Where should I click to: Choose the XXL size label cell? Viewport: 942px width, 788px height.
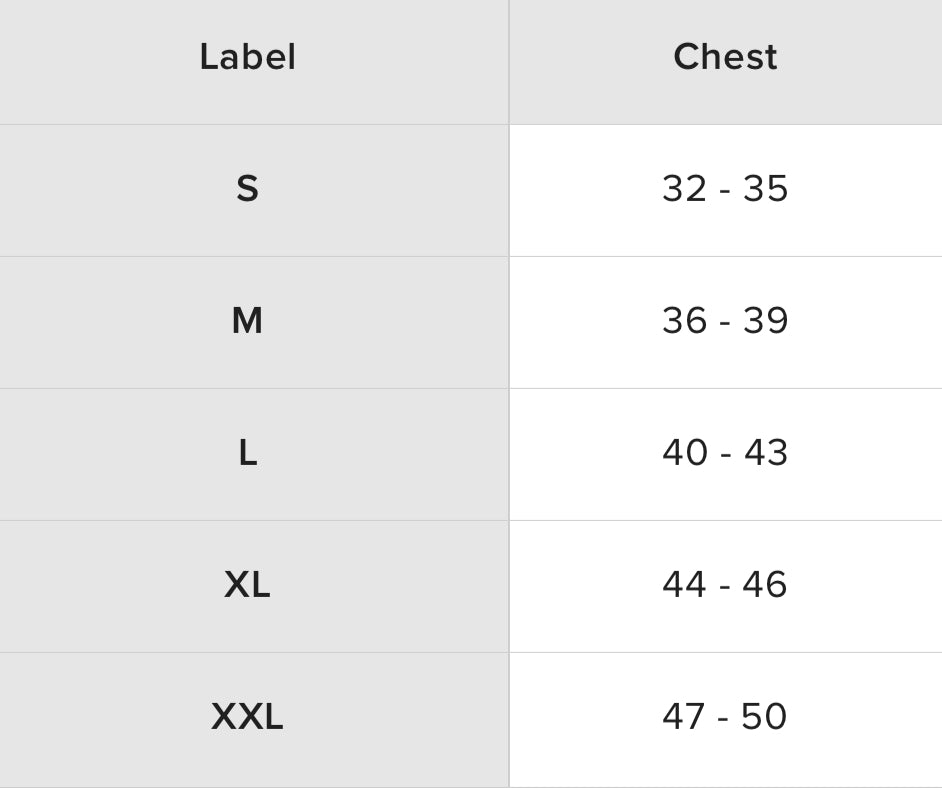(x=247, y=717)
